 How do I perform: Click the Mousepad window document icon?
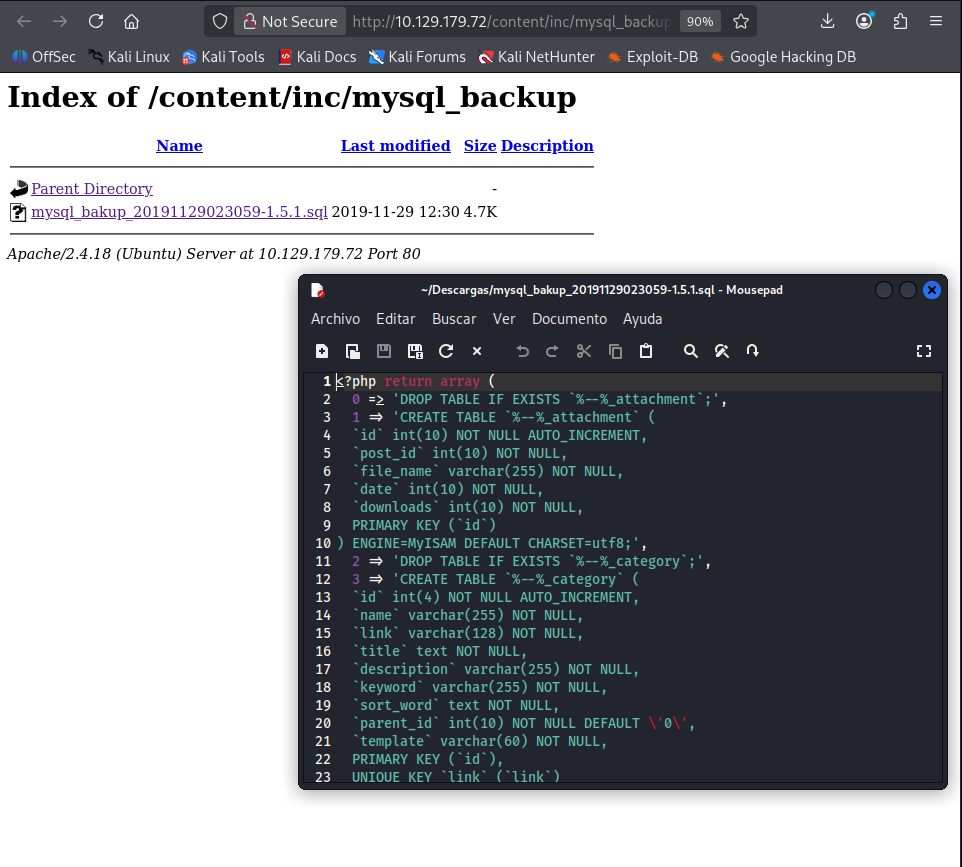(x=317, y=290)
